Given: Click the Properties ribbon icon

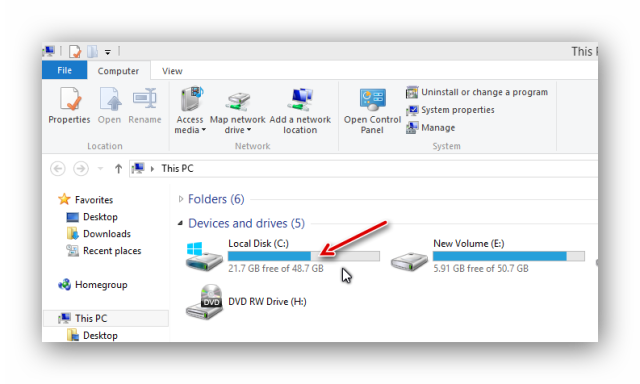Looking at the screenshot, I should (70, 99).
